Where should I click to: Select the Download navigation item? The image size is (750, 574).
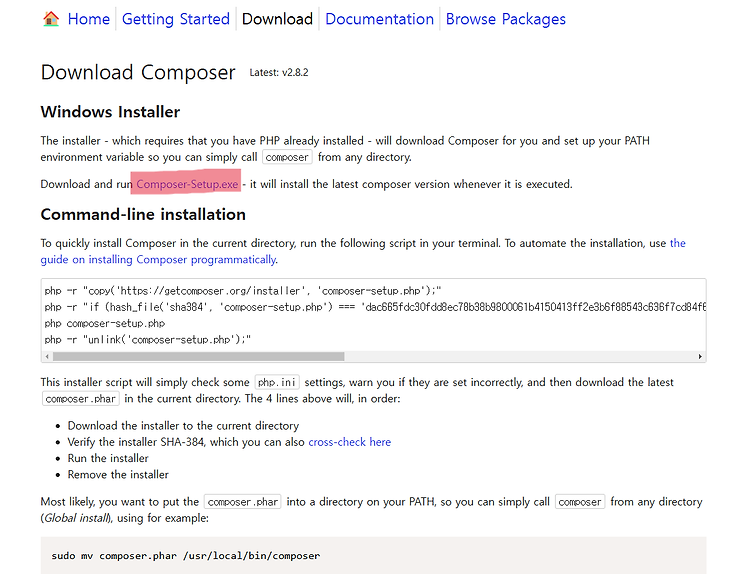coord(277,19)
